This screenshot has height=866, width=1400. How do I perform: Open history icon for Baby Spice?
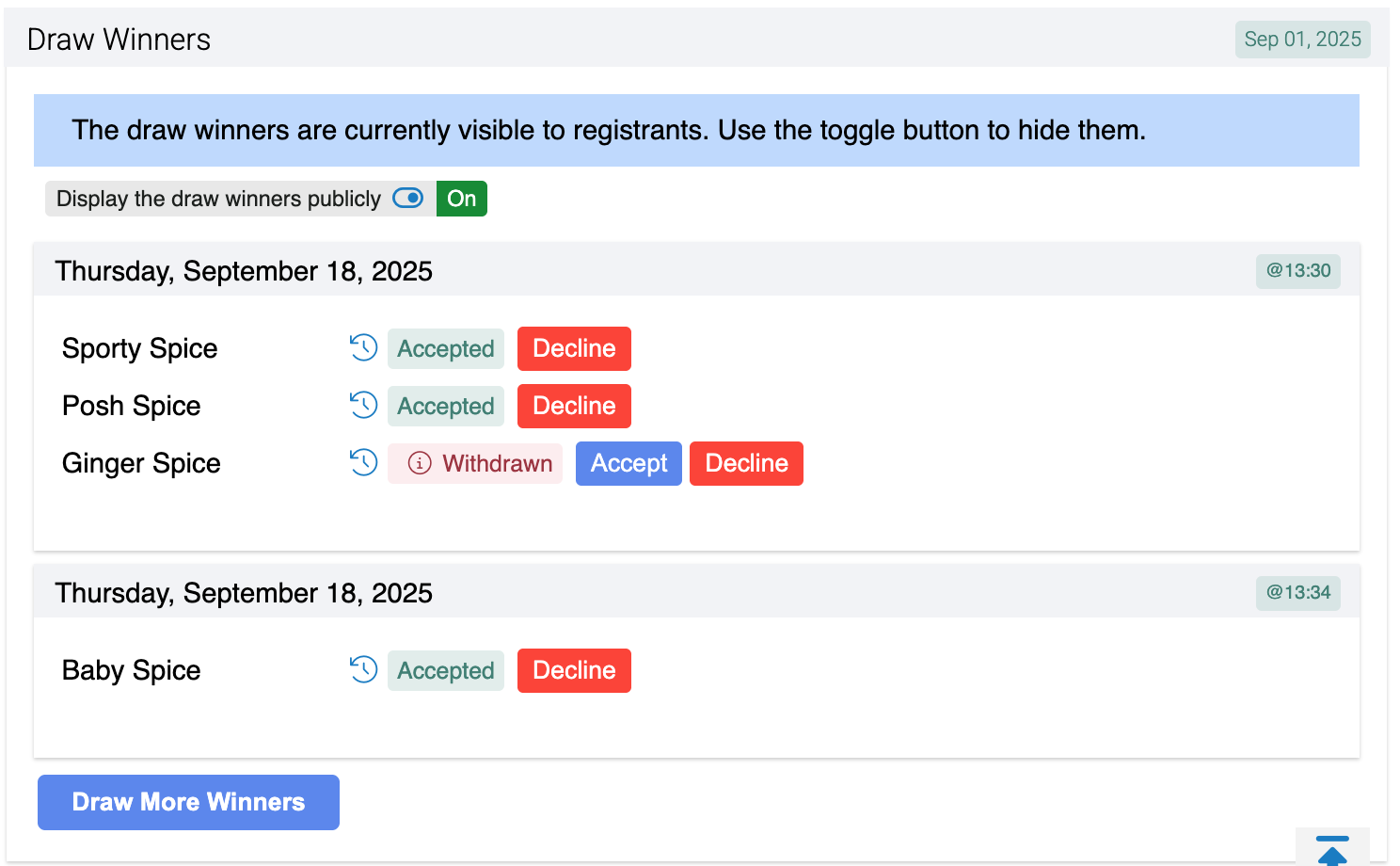pos(363,669)
